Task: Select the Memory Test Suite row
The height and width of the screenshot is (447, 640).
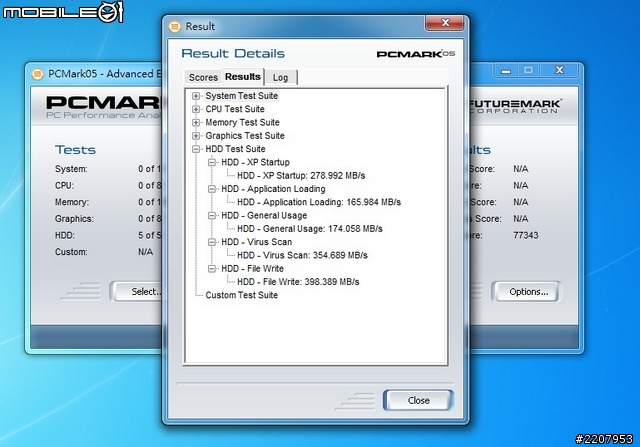Action: [x=242, y=122]
